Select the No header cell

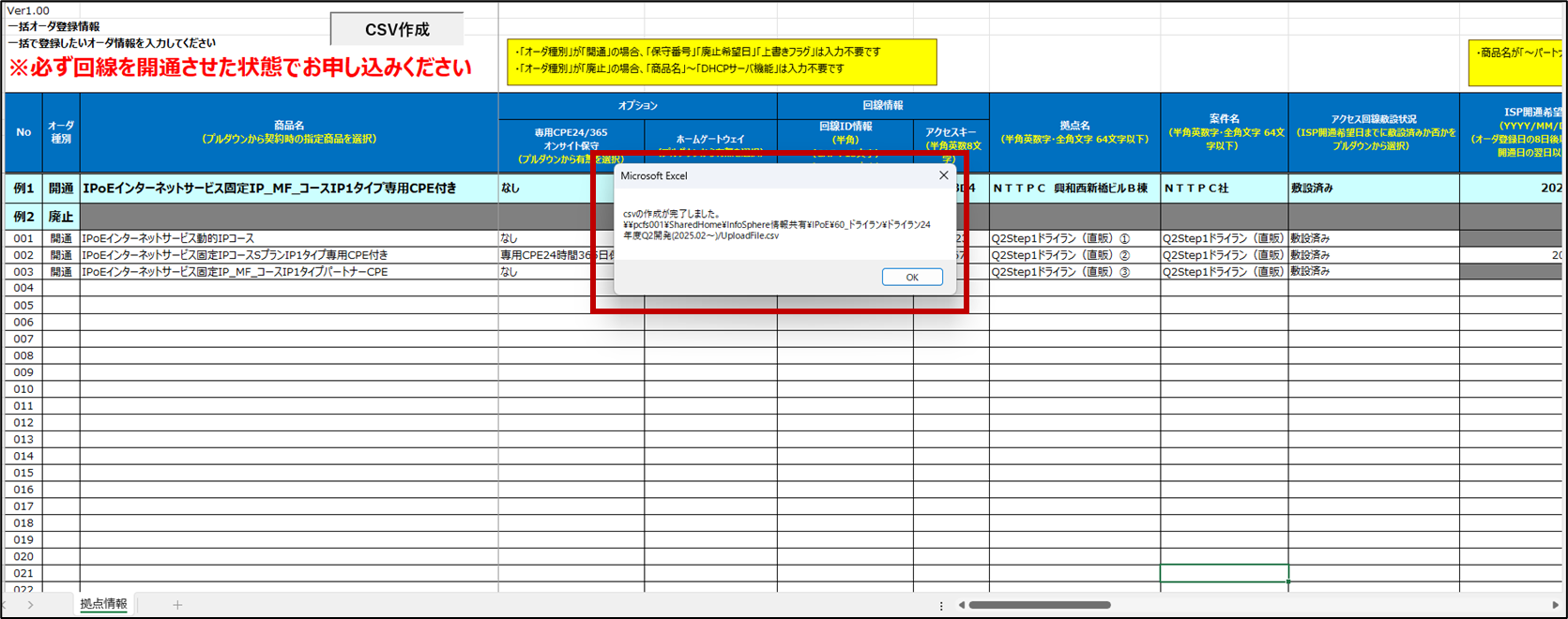pos(23,132)
